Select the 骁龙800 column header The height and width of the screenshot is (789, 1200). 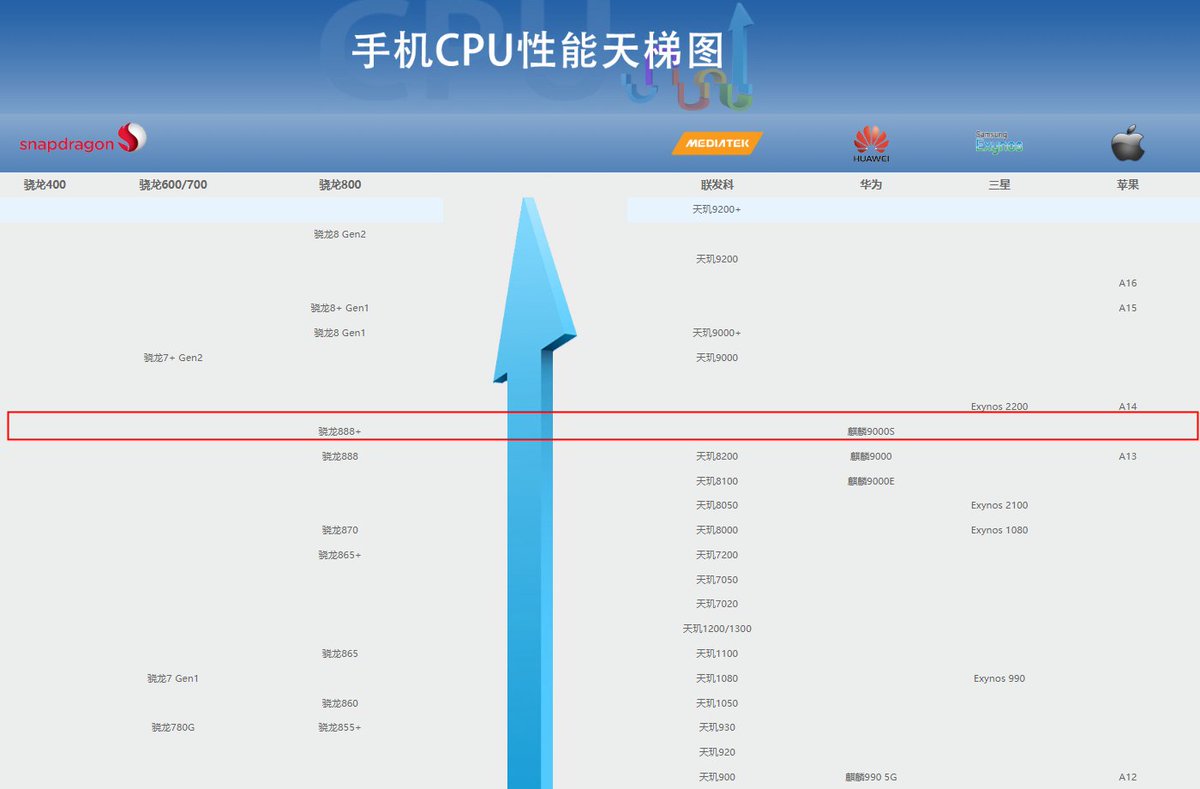(x=340, y=185)
